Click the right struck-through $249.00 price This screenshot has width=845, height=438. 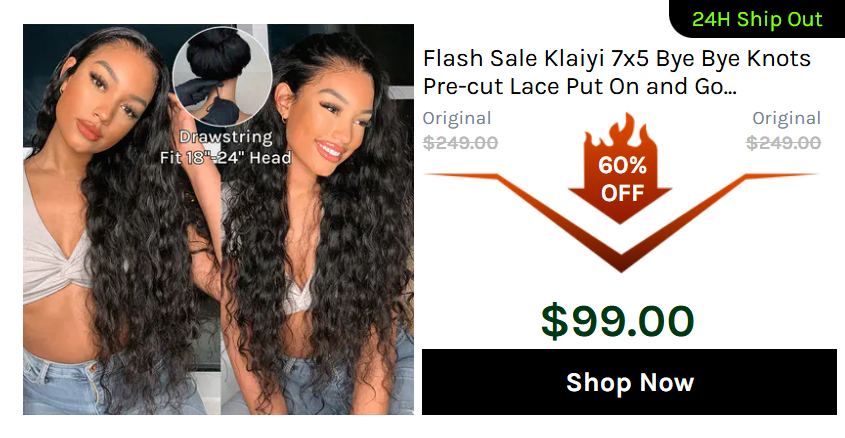click(784, 143)
